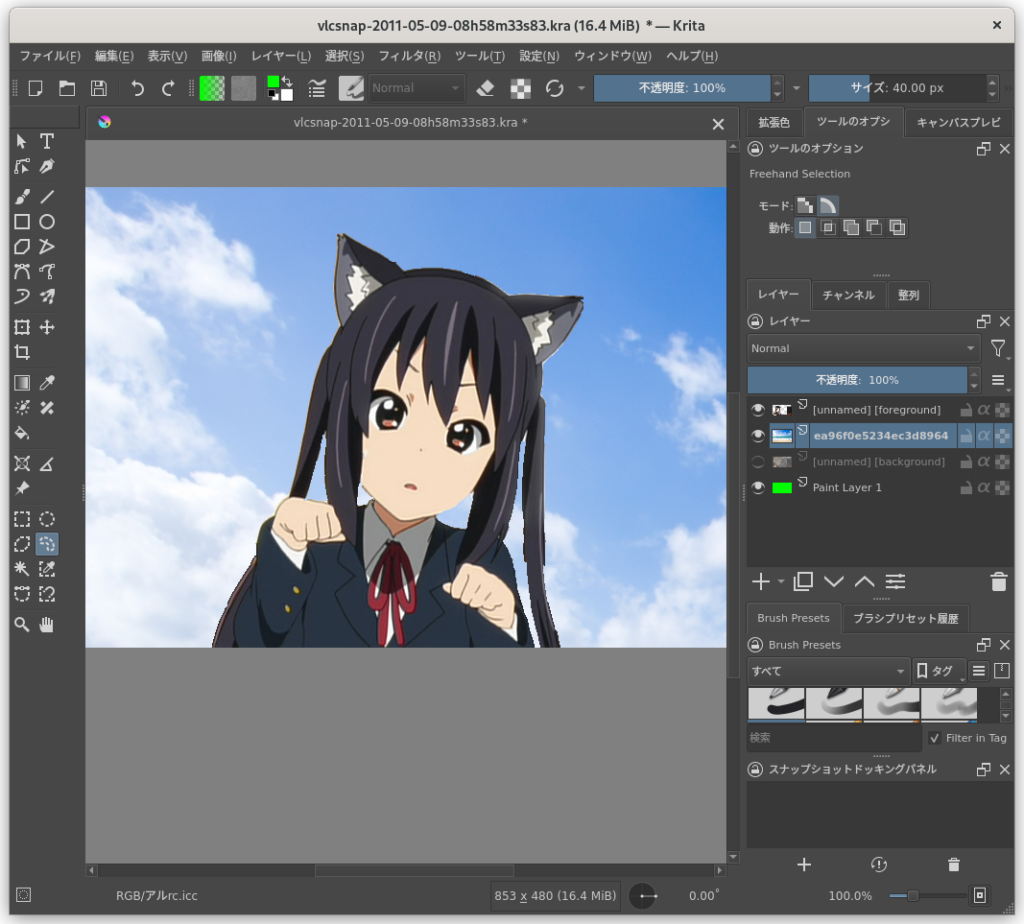Toggle Eraser mode

pos(485,88)
